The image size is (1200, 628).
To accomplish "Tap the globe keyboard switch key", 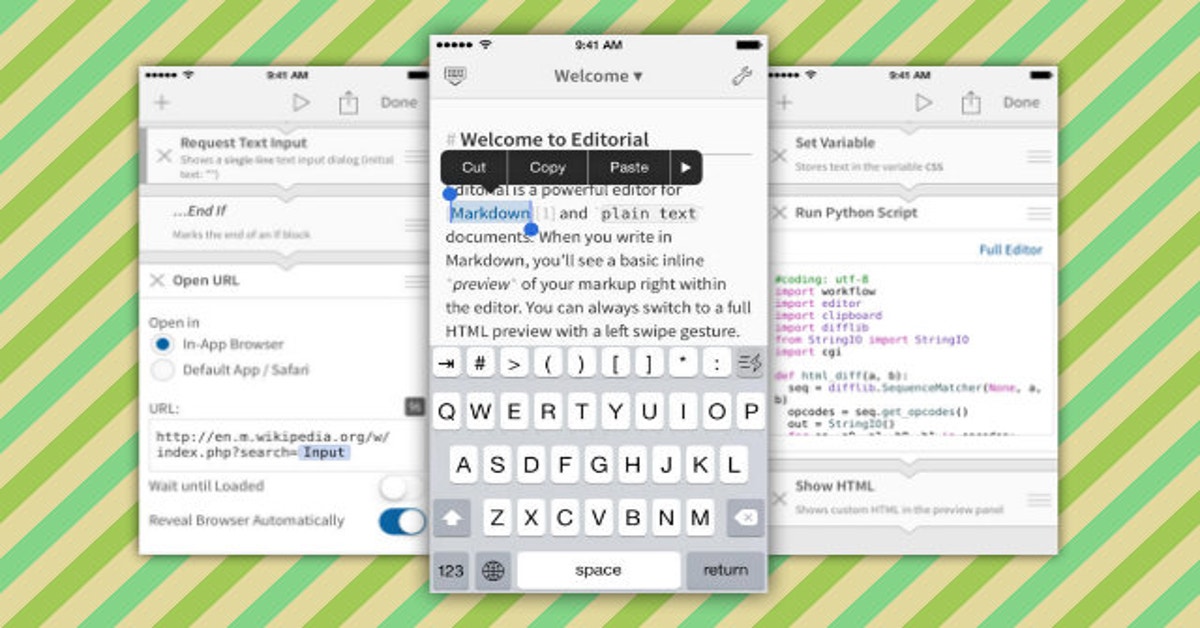I will (493, 571).
